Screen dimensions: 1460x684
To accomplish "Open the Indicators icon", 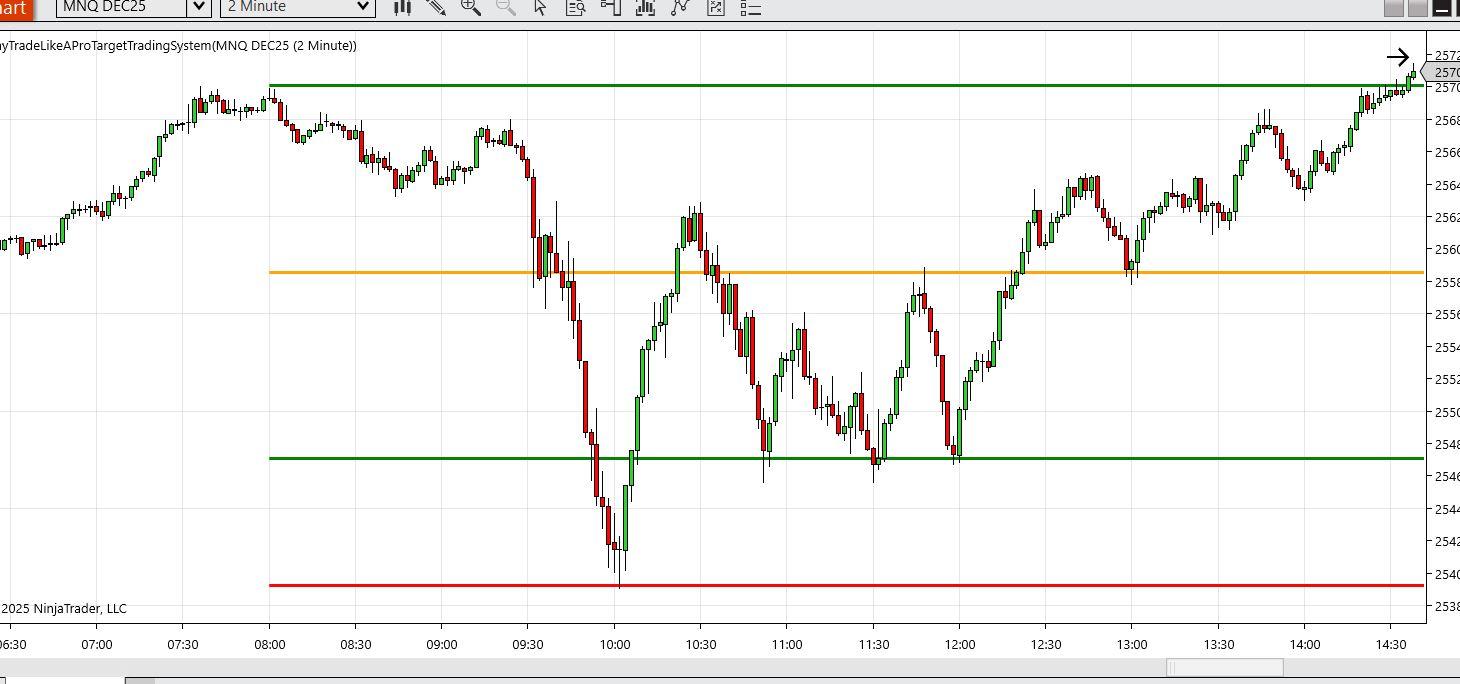I will [645, 7].
